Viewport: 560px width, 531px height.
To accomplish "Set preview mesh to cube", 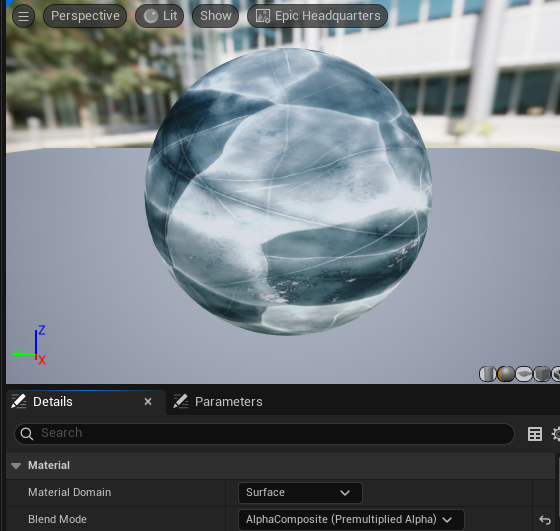I will 542,374.
